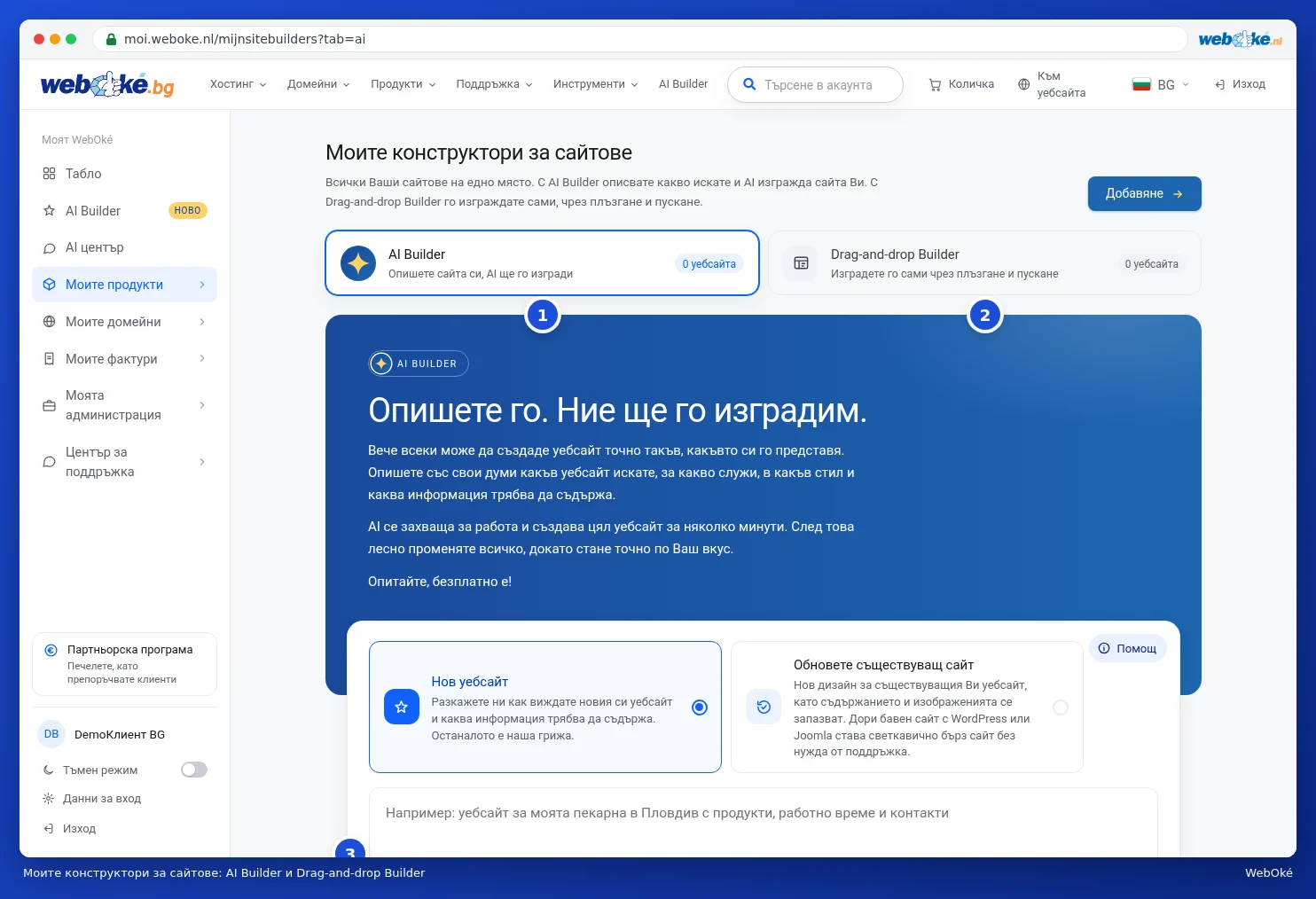1316x899 pixels.
Task: Click the search magnifier icon
Action: pyautogui.click(x=749, y=84)
